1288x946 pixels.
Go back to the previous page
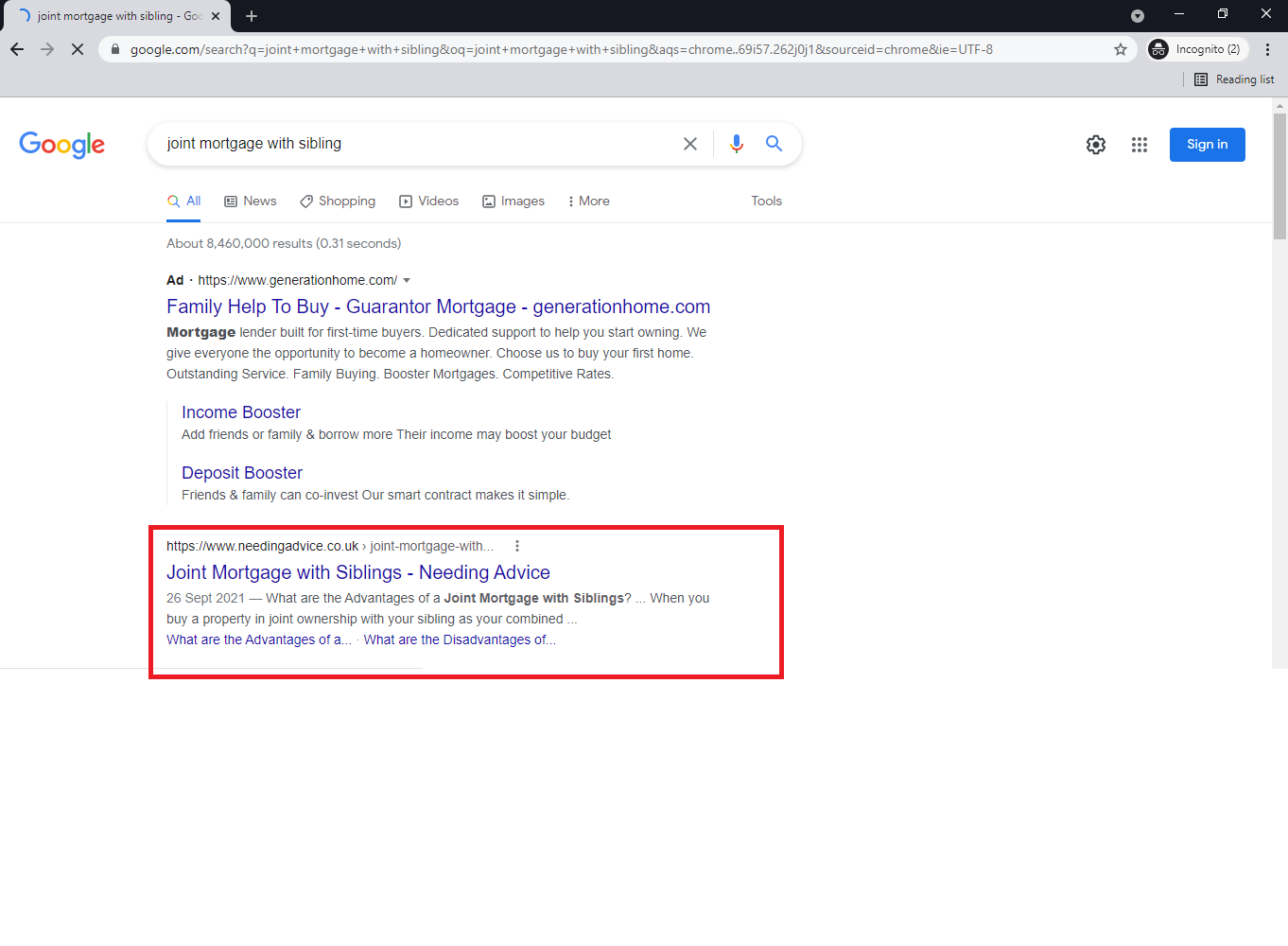click(x=17, y=49)
